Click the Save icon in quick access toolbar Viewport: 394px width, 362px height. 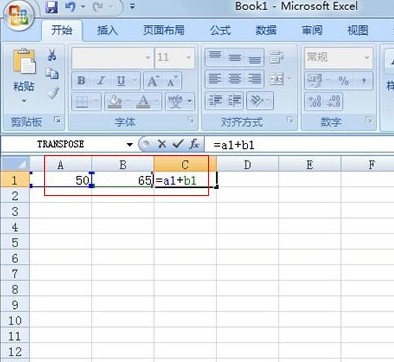tap(51, 7)
